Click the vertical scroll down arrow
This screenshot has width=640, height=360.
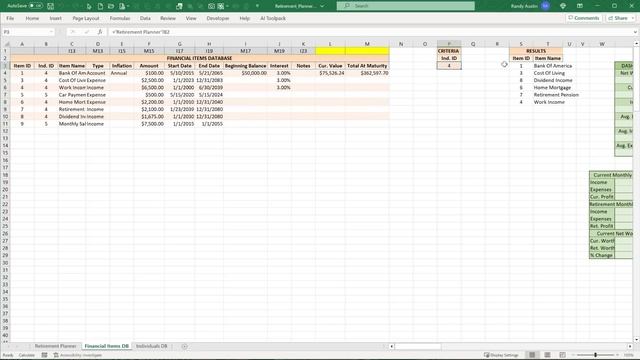tap(636, 339)
